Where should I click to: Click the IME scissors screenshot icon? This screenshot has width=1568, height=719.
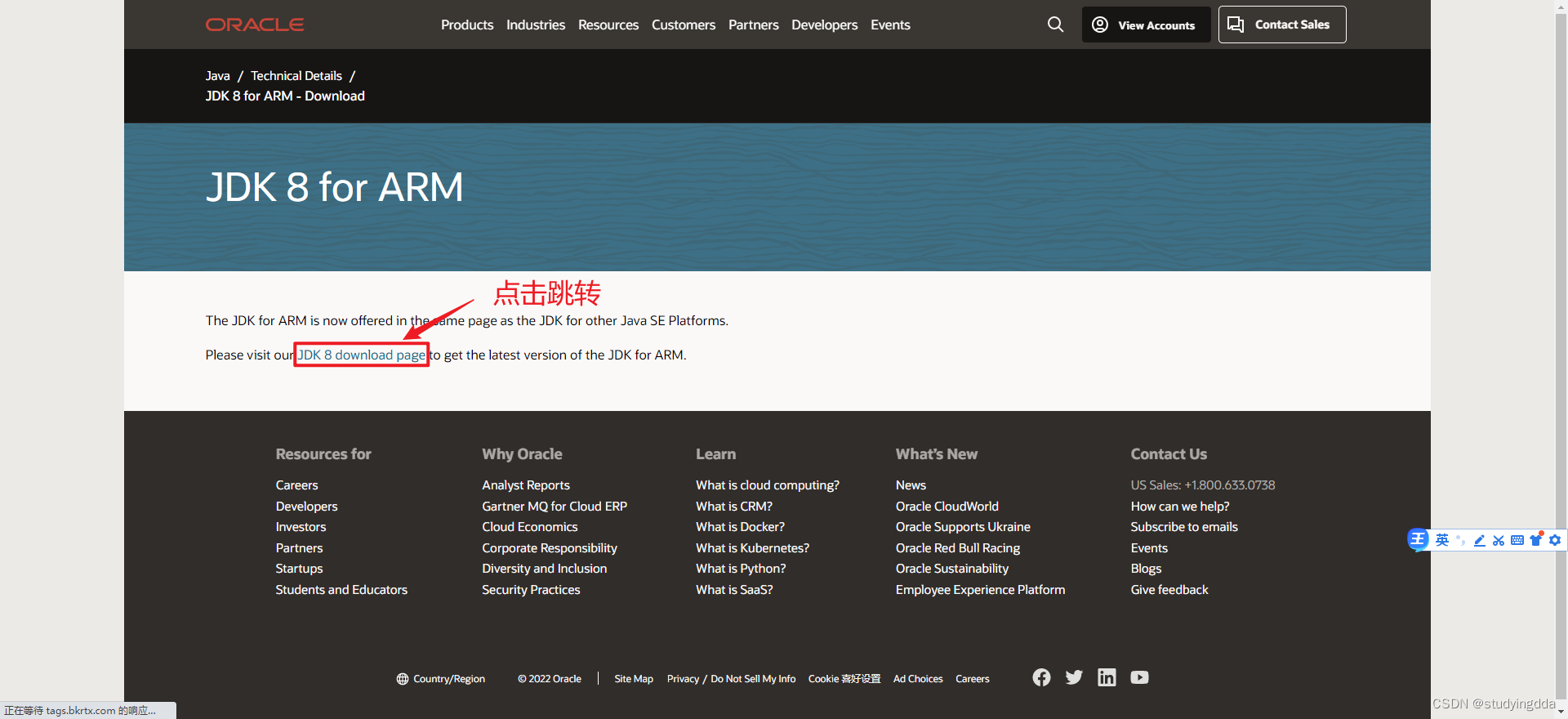[1499, 540]
